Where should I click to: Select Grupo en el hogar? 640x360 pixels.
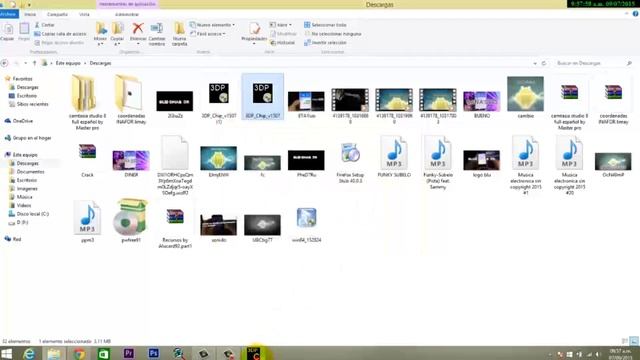32,138
